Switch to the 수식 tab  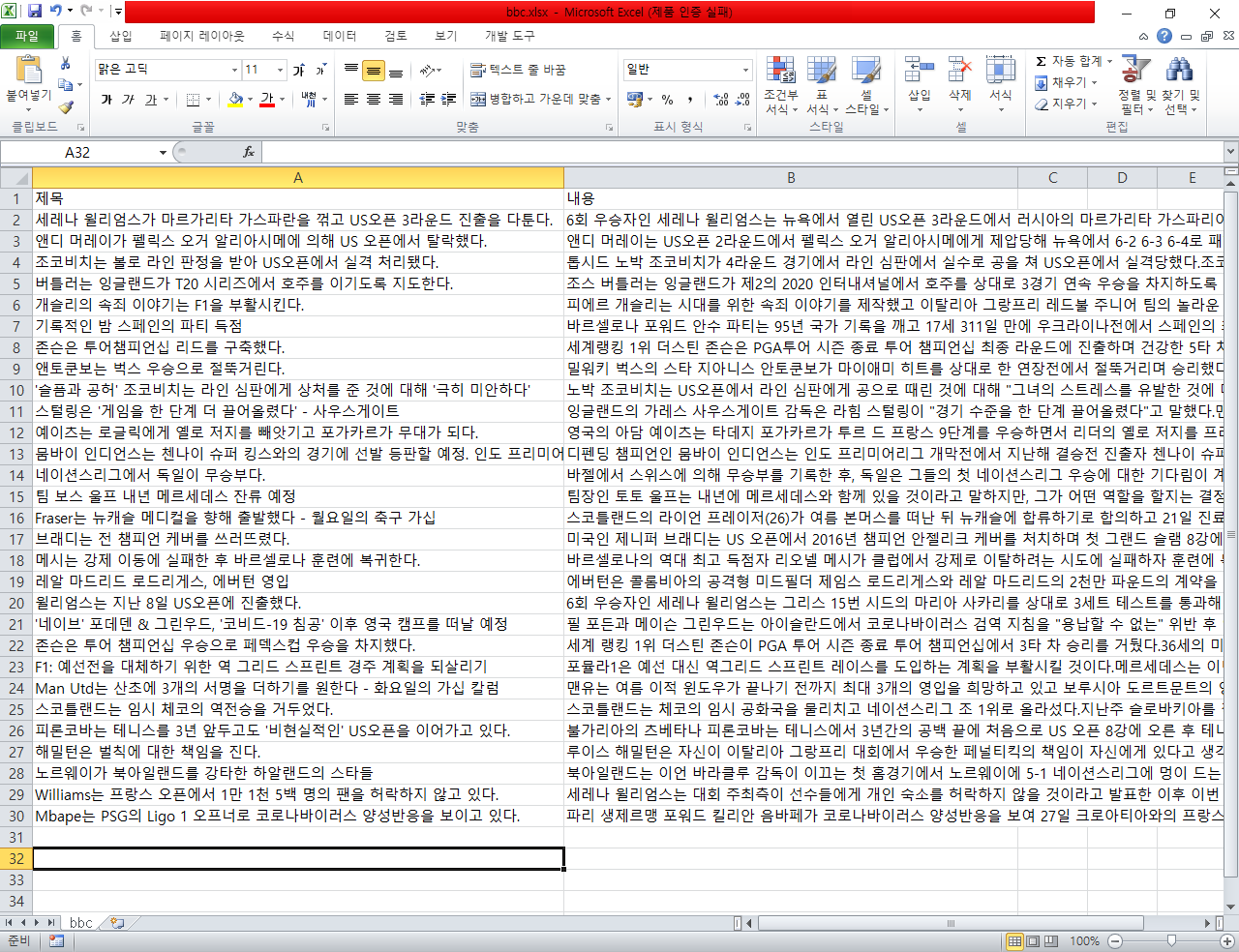(x=283, y=36)
